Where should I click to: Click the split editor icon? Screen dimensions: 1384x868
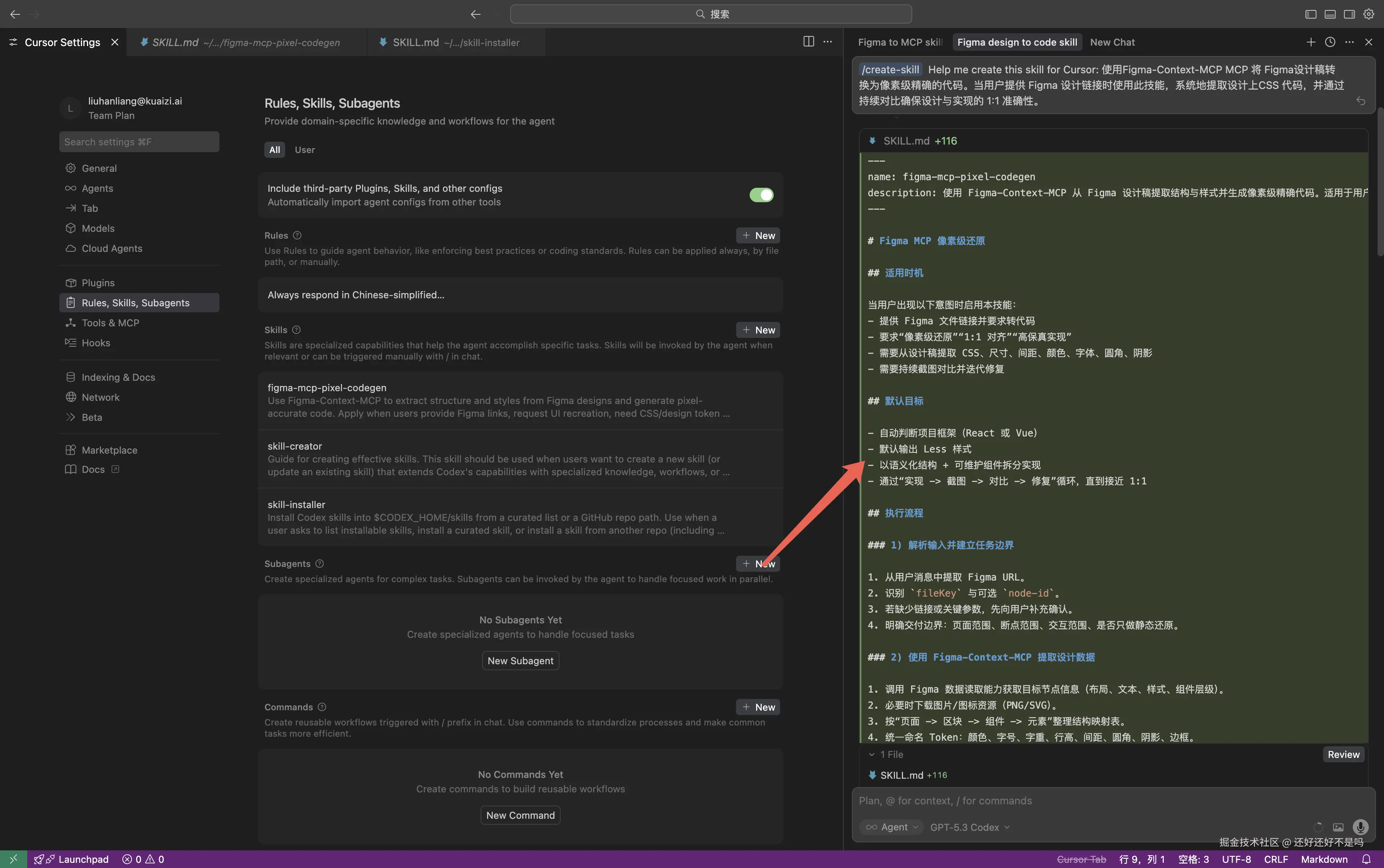[x=808, y=41]
